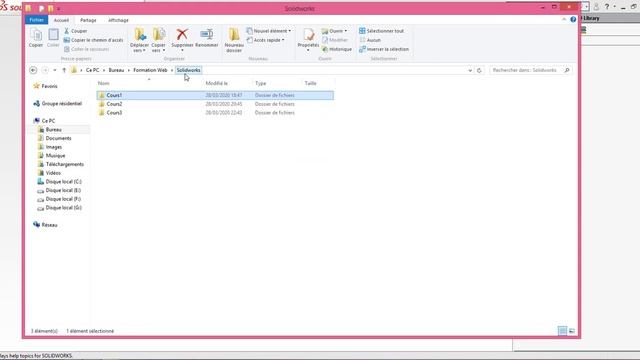Click the Copier icon in the ribbon
The width and height of the screenshot is (640, 360).
point(36,38)
